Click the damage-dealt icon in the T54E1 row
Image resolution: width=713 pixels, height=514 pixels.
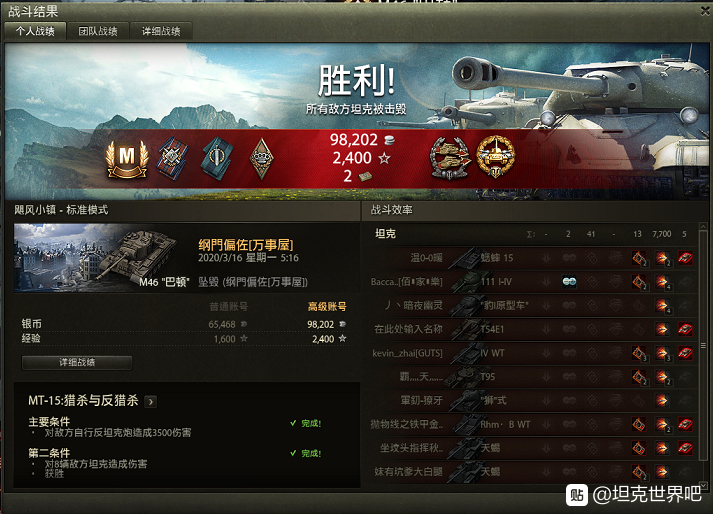tap(662, 329)
